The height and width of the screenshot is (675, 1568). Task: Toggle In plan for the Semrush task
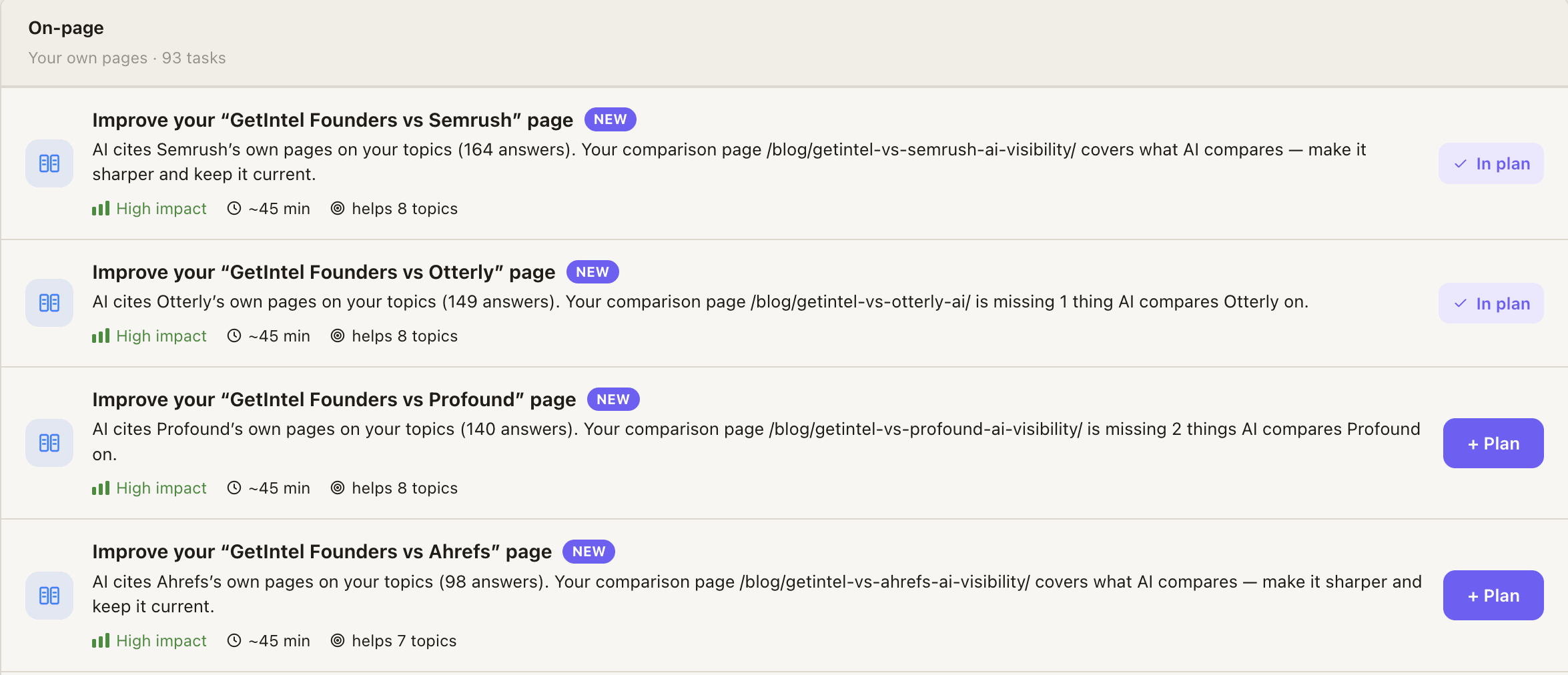(x=1491, y=163)
